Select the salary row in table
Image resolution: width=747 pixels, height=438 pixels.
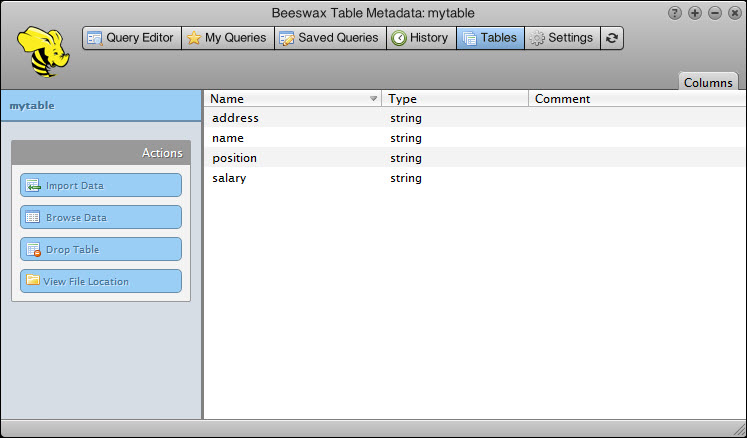(x=229, y=178)
